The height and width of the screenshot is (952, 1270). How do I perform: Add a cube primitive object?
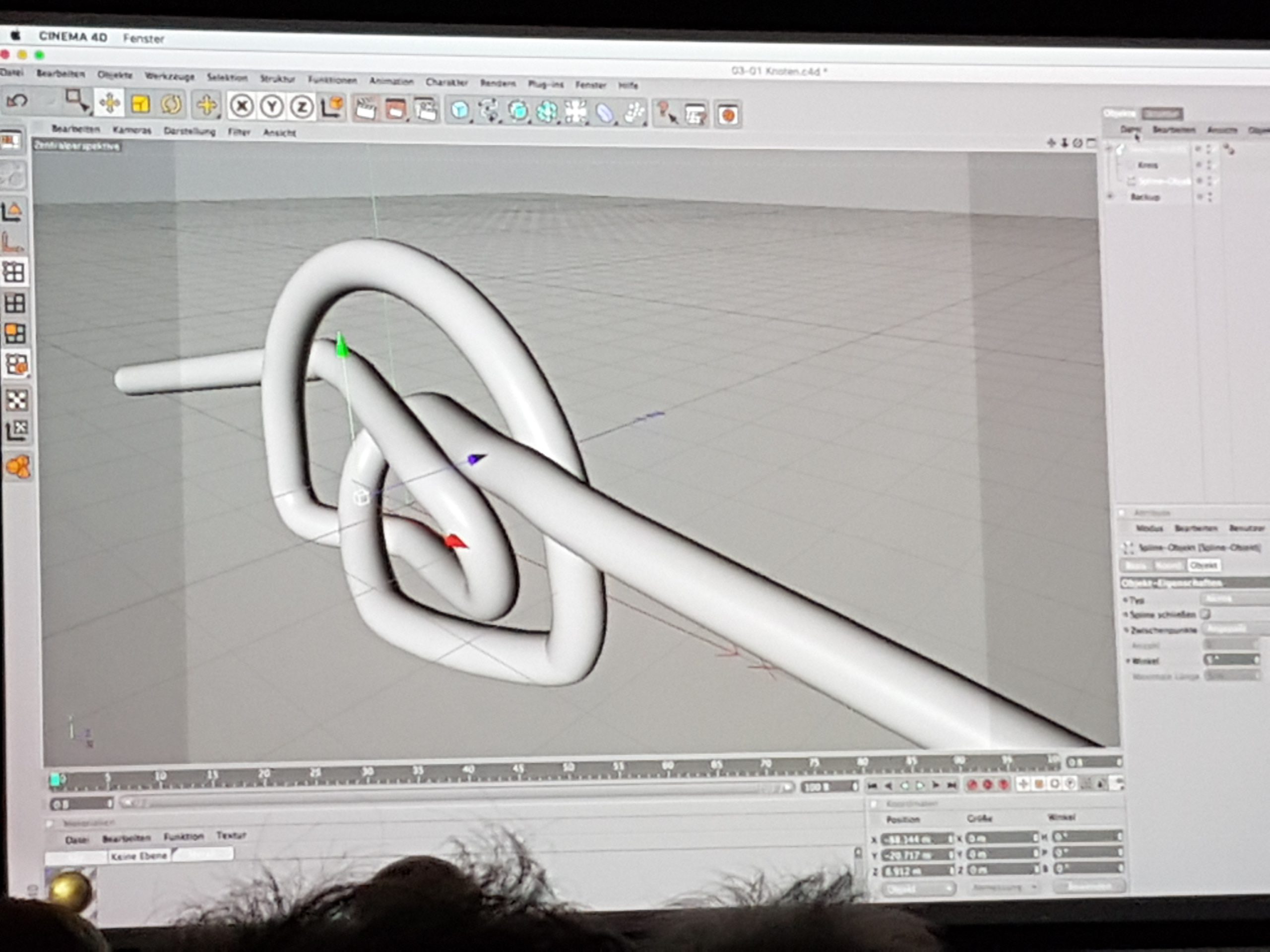460,111
